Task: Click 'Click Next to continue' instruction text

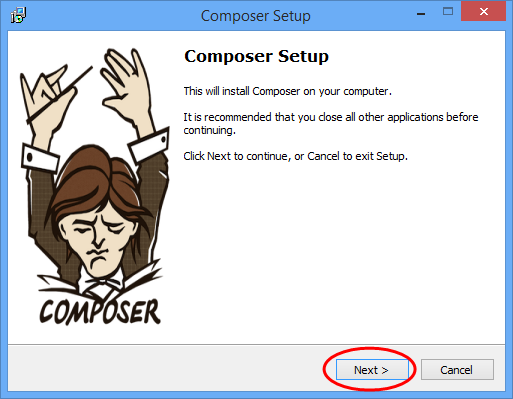Action: coord(296,156)
